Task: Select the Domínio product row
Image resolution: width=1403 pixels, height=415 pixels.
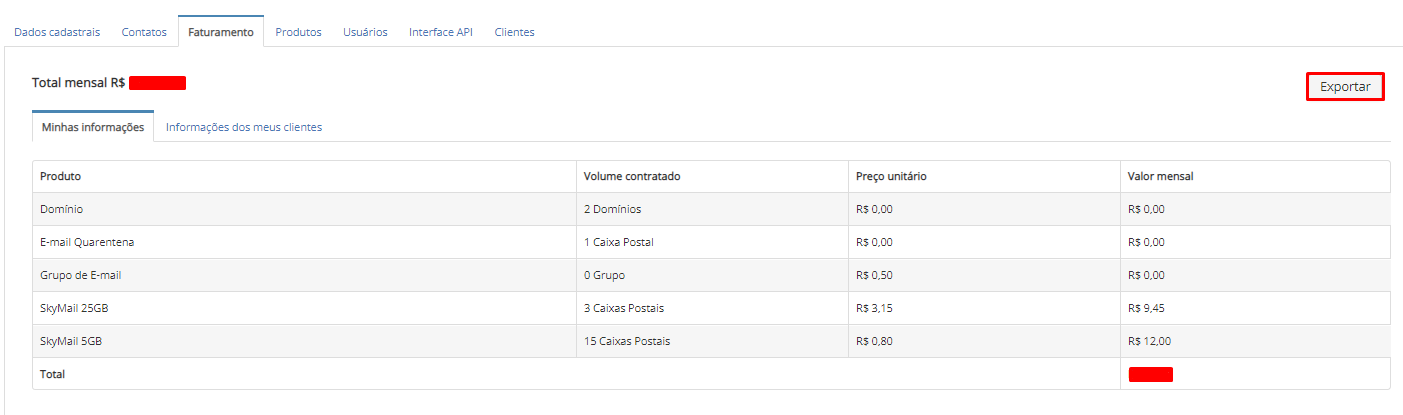Action: [x=62, y=209]
